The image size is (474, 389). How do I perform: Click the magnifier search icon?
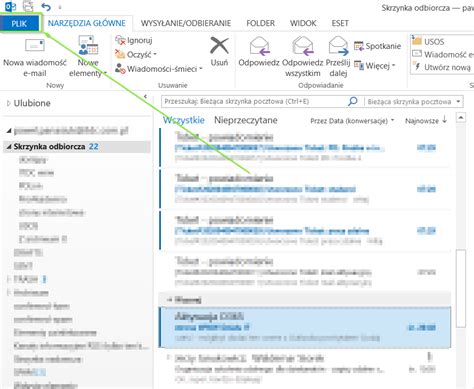click(x=353, y=101)
